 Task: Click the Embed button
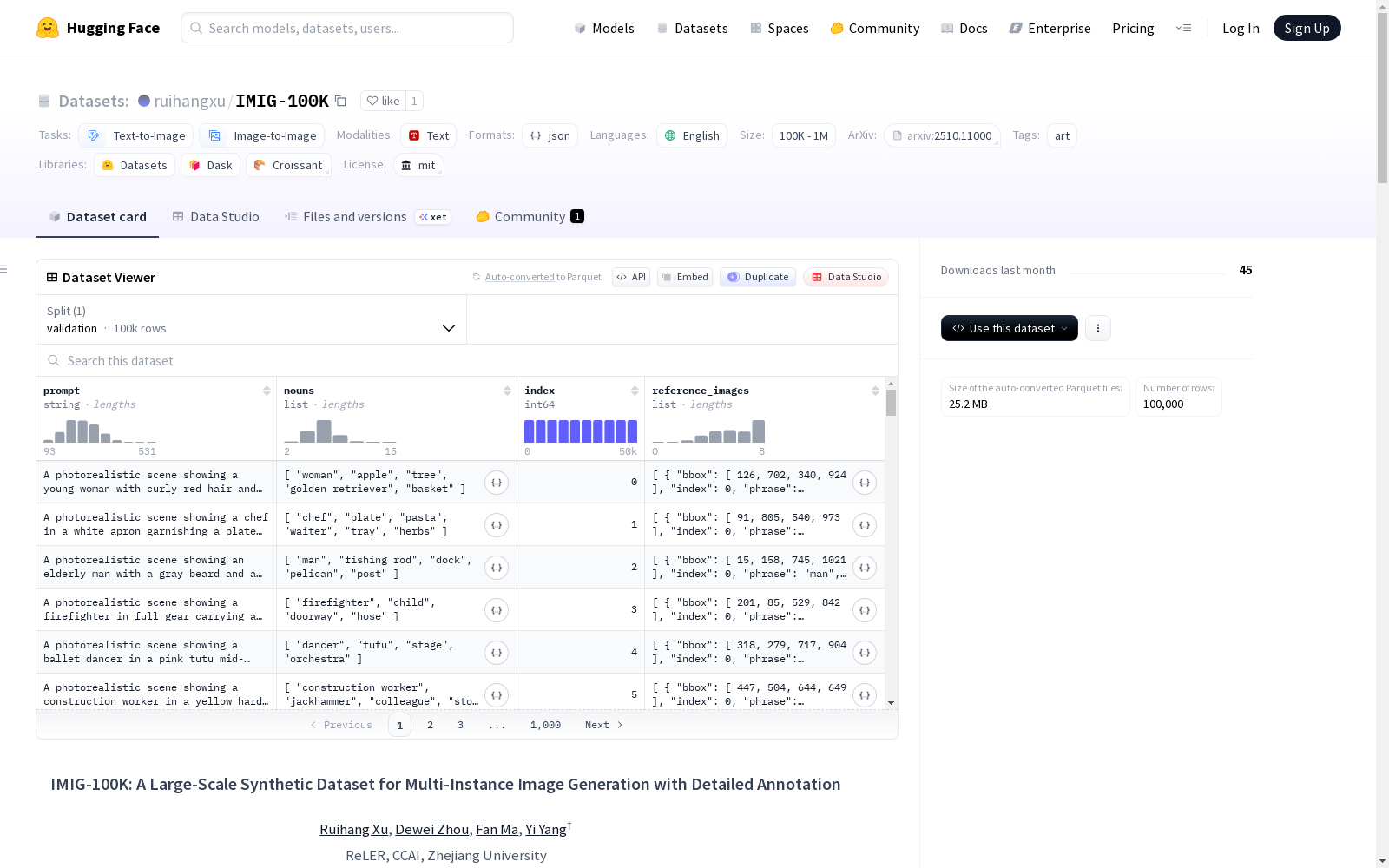(x=685, y=277)
